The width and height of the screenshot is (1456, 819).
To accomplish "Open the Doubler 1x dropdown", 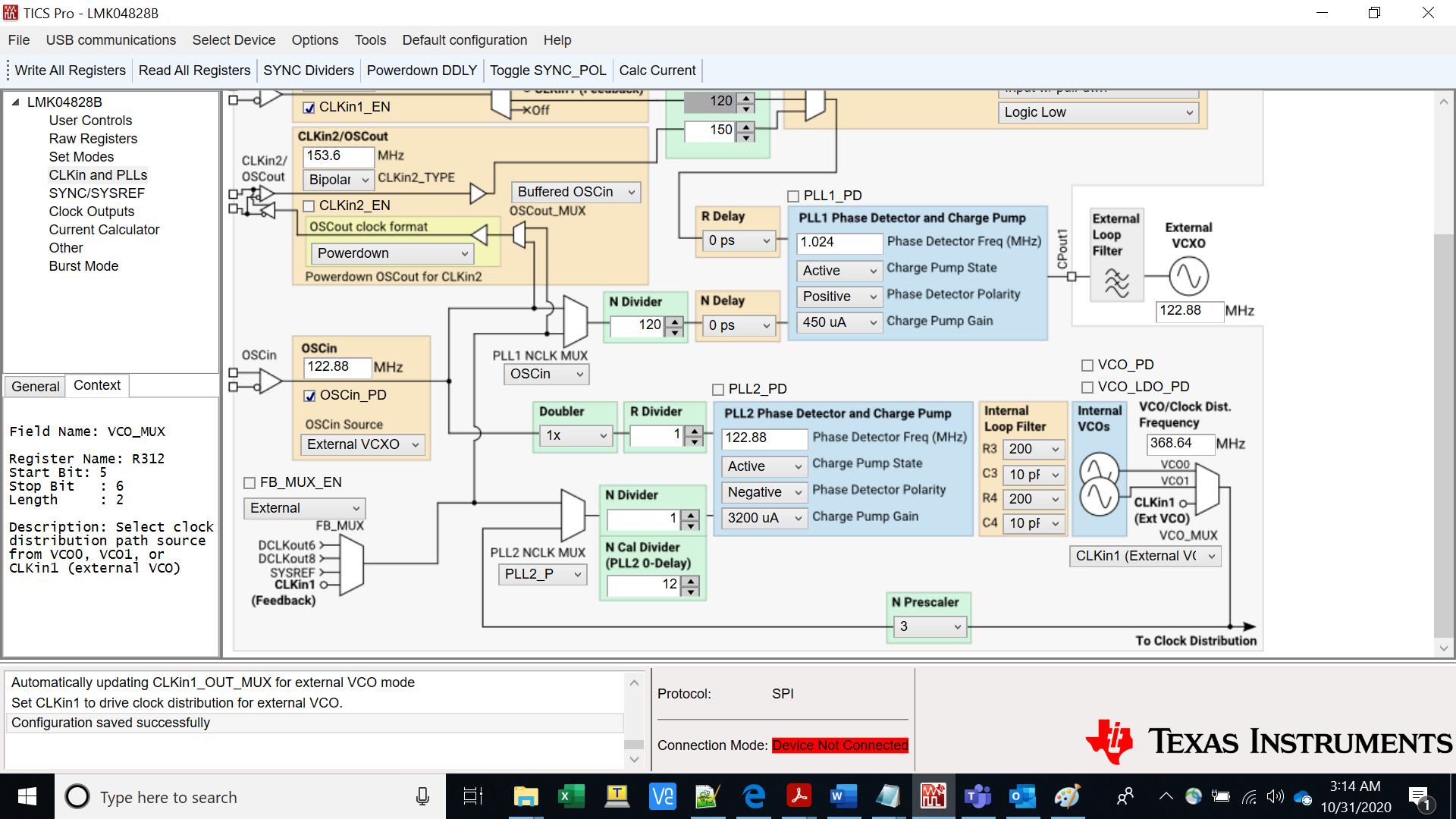I will (576, 435).
